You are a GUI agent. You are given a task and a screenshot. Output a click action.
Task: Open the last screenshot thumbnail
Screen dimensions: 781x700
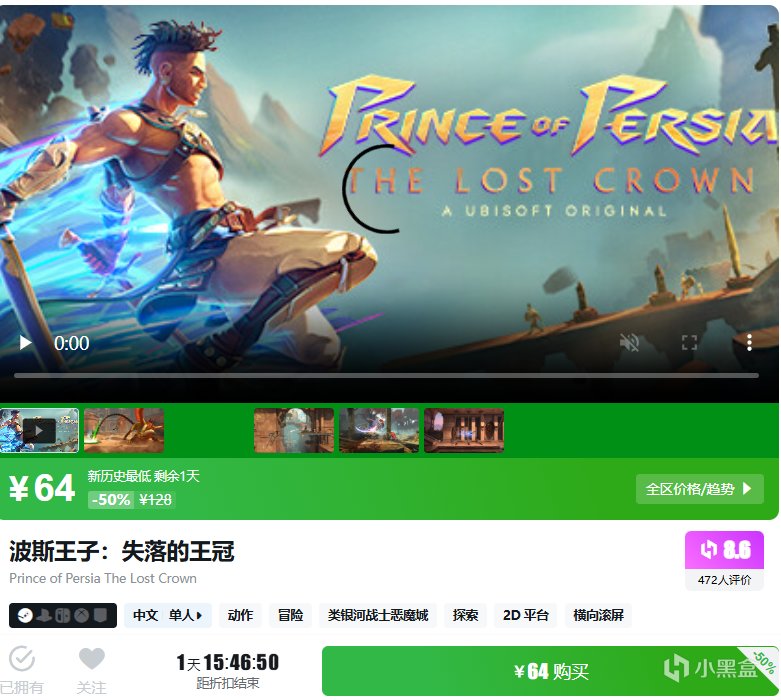click(464, 430)
